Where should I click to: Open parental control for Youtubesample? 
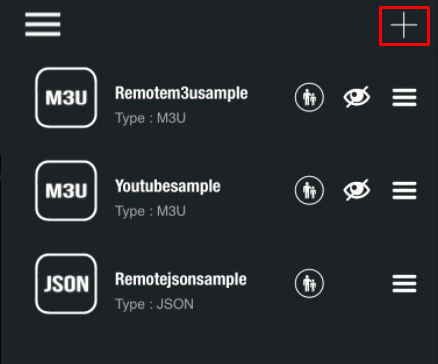309,190
